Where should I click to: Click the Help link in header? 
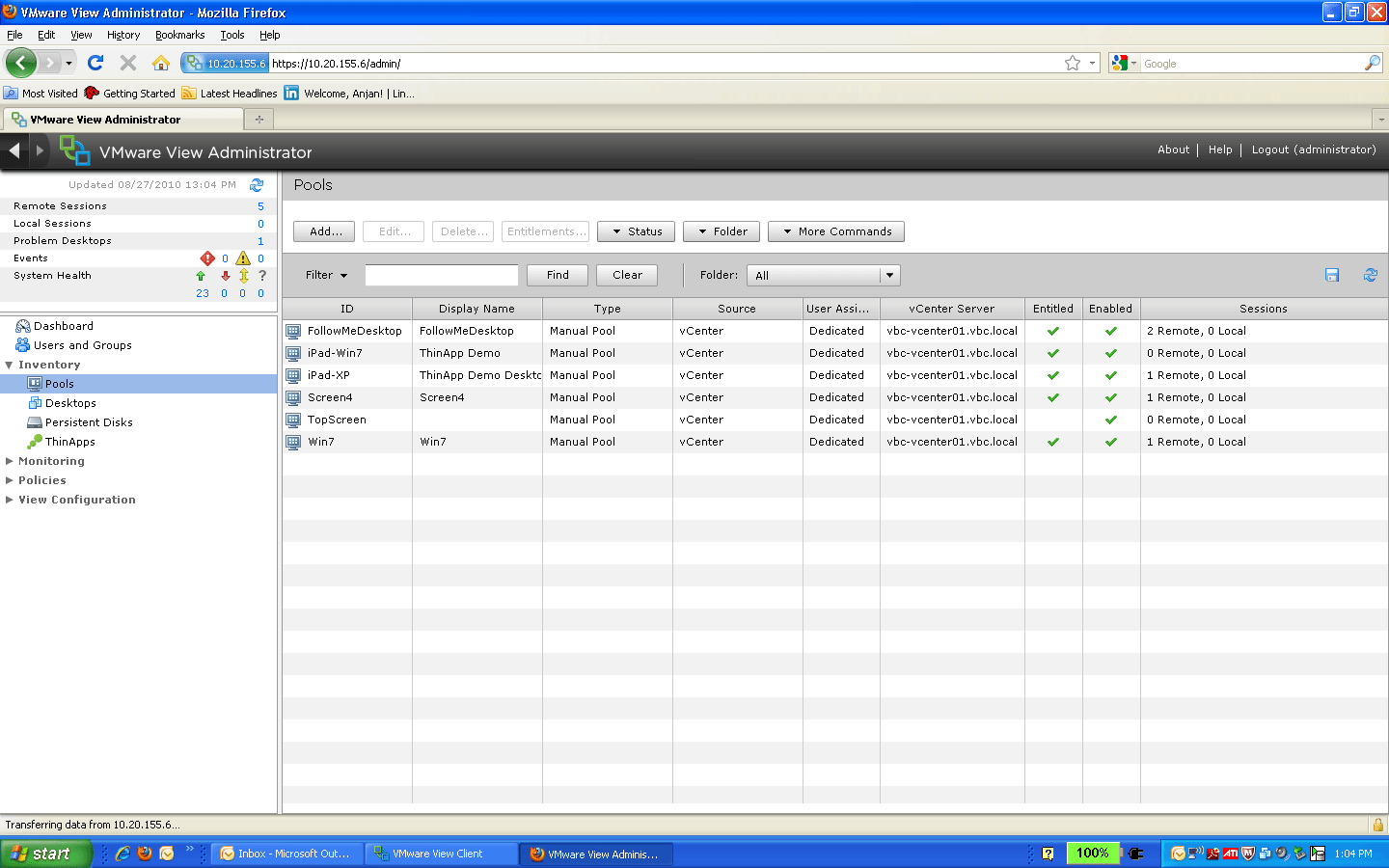1220,149
